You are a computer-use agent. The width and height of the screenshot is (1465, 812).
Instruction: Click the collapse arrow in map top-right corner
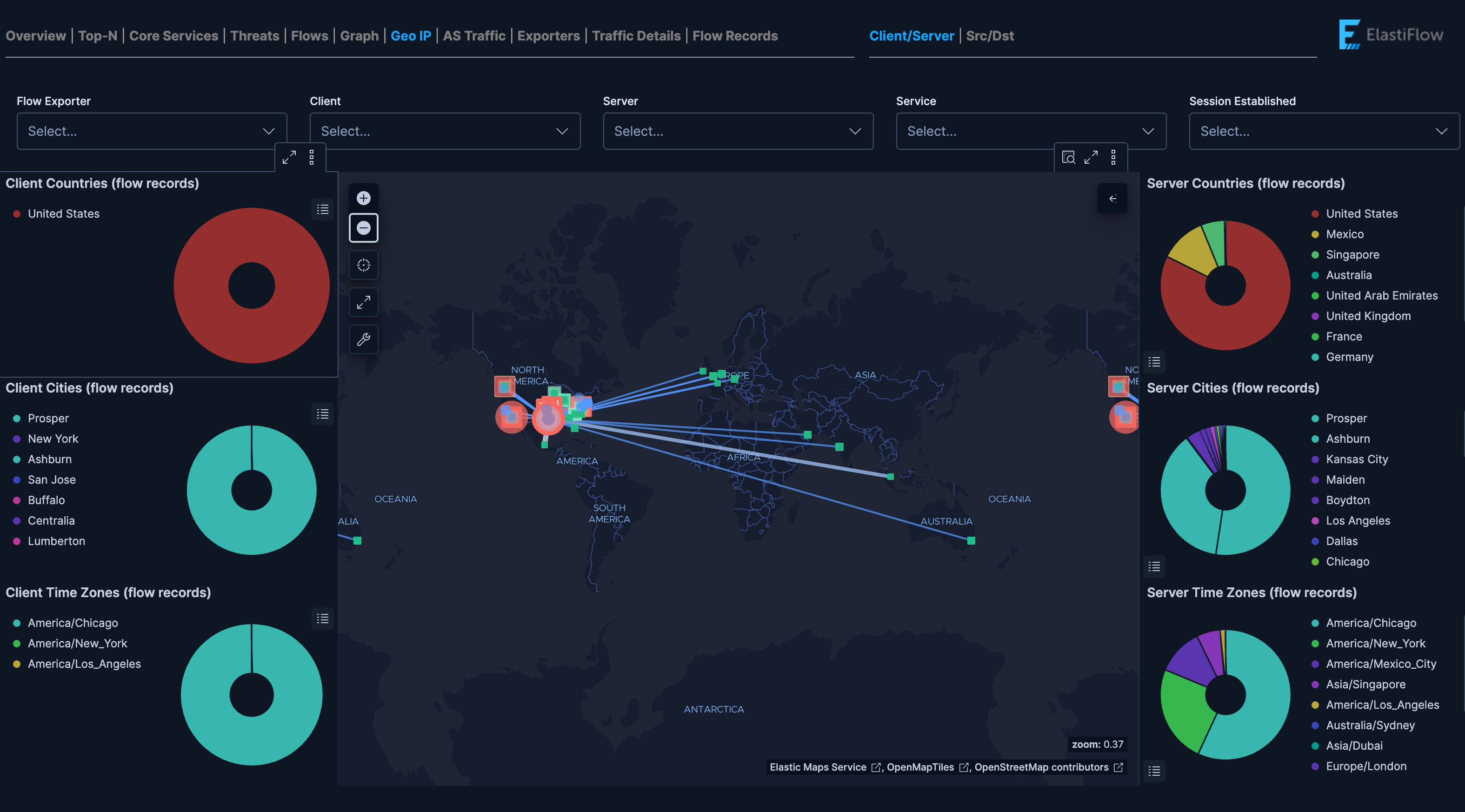(x=1112, y=198)
